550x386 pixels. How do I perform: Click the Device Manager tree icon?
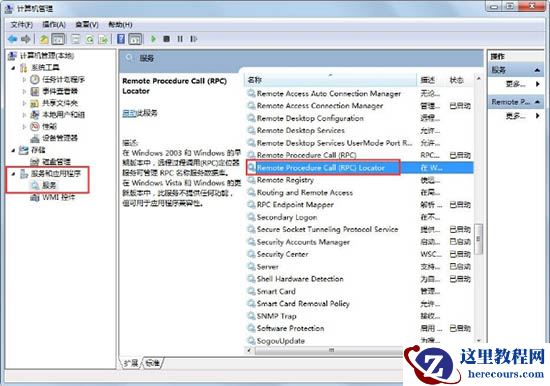(x=34, y=138)
